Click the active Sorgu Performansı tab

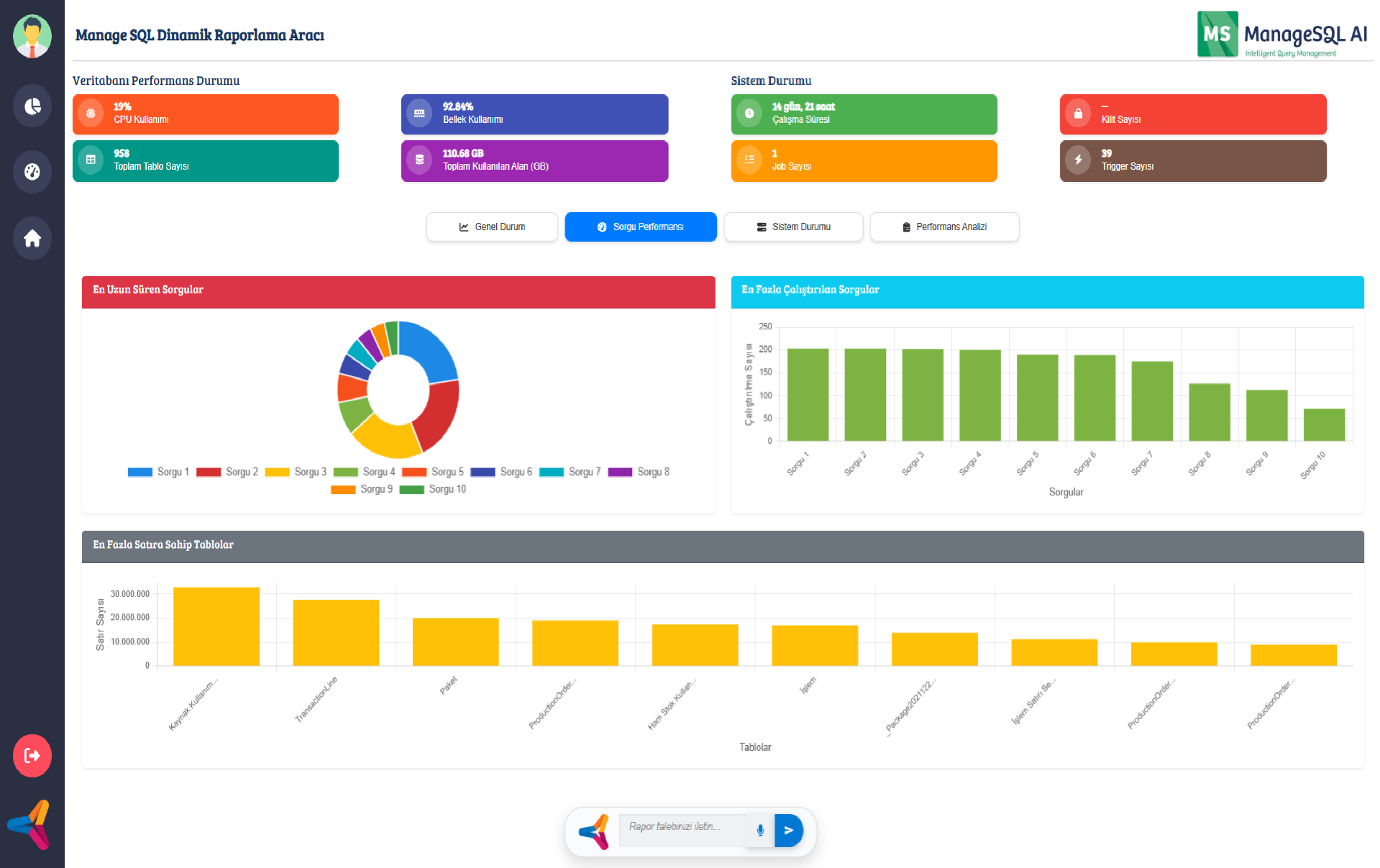click(x=641, y=227)
